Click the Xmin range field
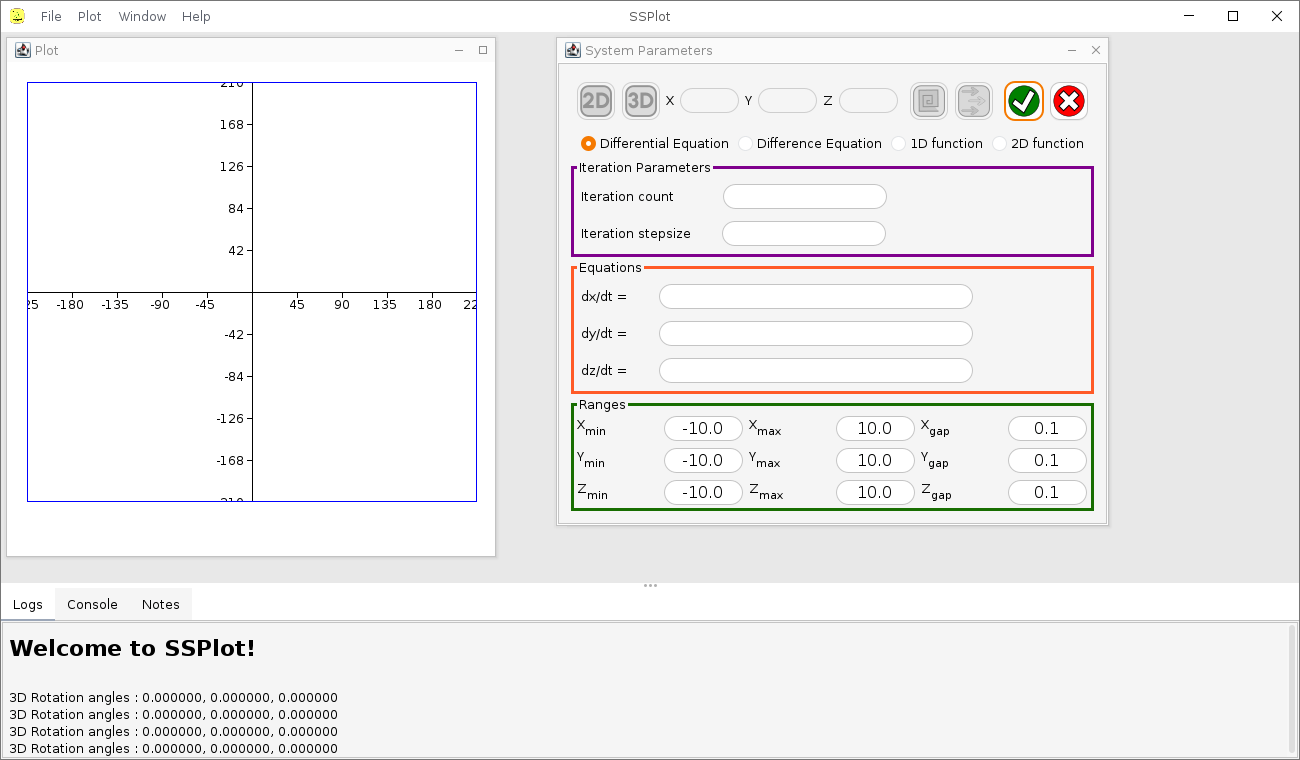 [x=703, y=428]
